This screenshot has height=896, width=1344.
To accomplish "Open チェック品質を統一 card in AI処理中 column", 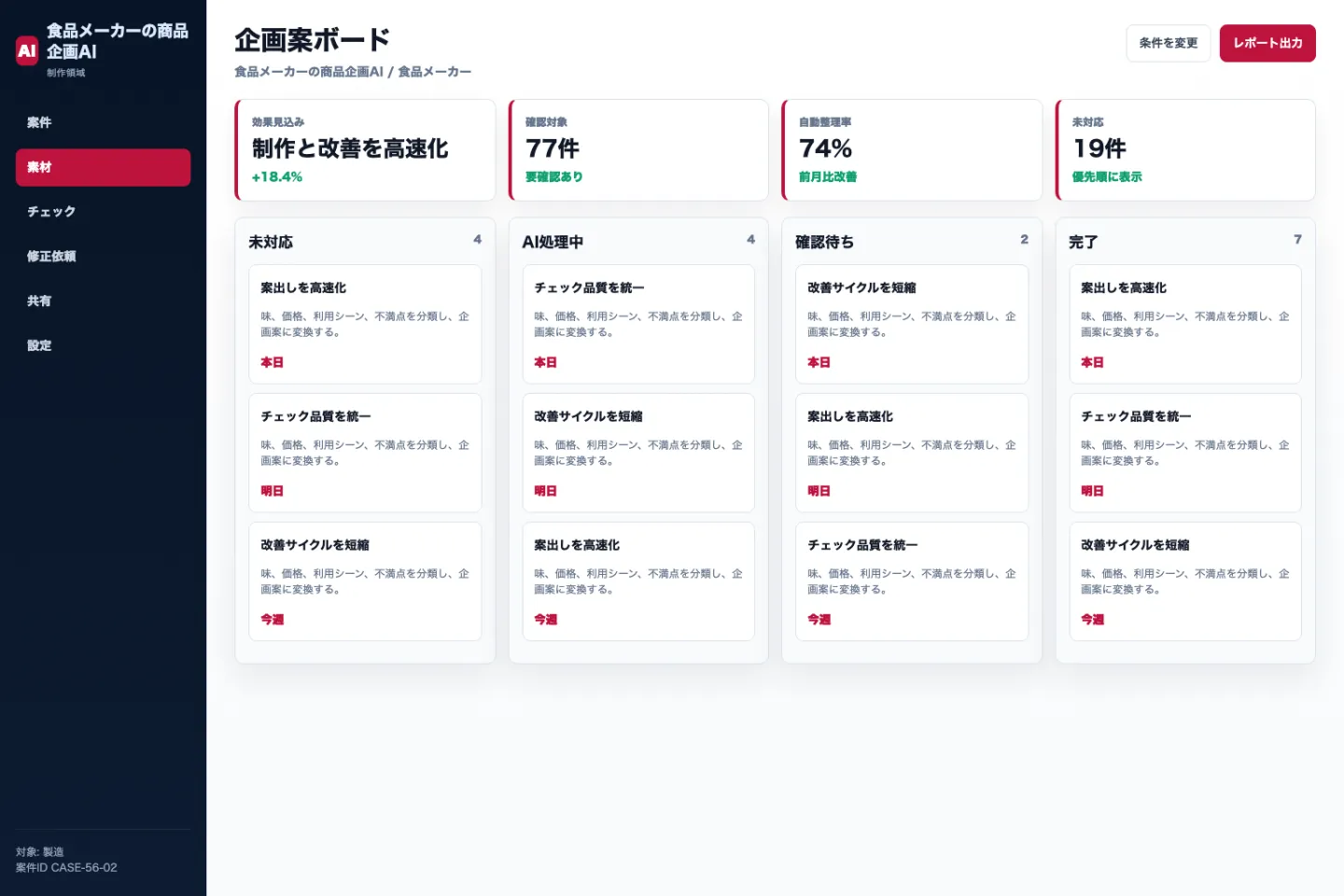I will pos(638,324).
